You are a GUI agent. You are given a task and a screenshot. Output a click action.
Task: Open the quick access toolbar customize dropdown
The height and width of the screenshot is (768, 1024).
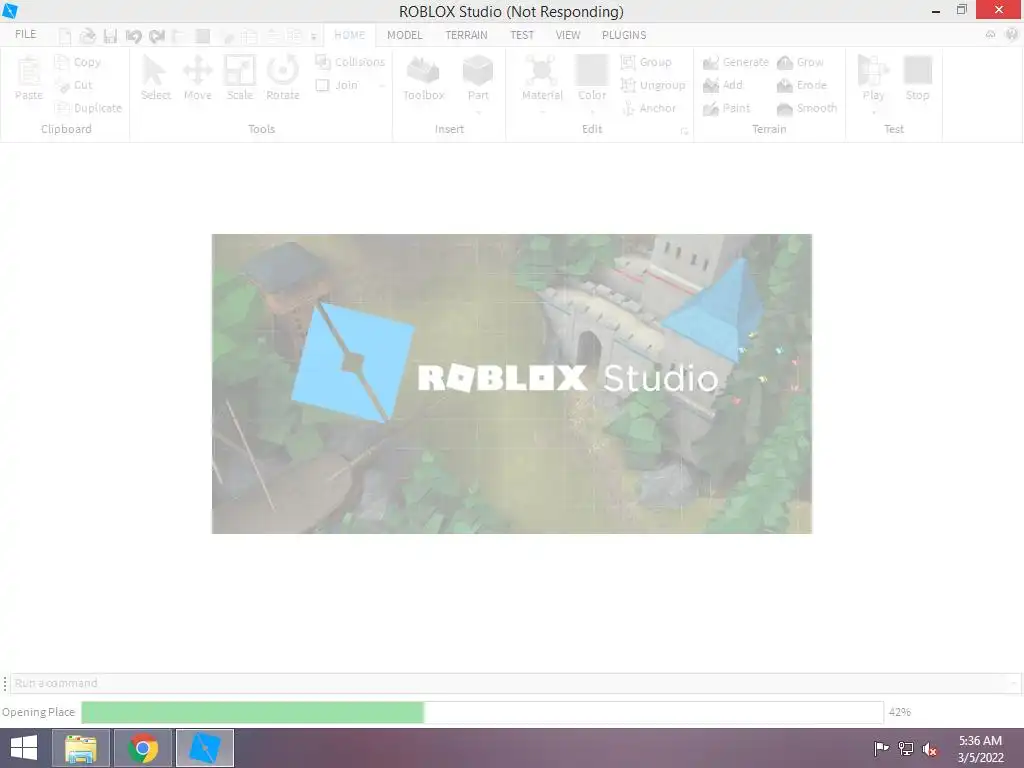[x=313, y=37]
